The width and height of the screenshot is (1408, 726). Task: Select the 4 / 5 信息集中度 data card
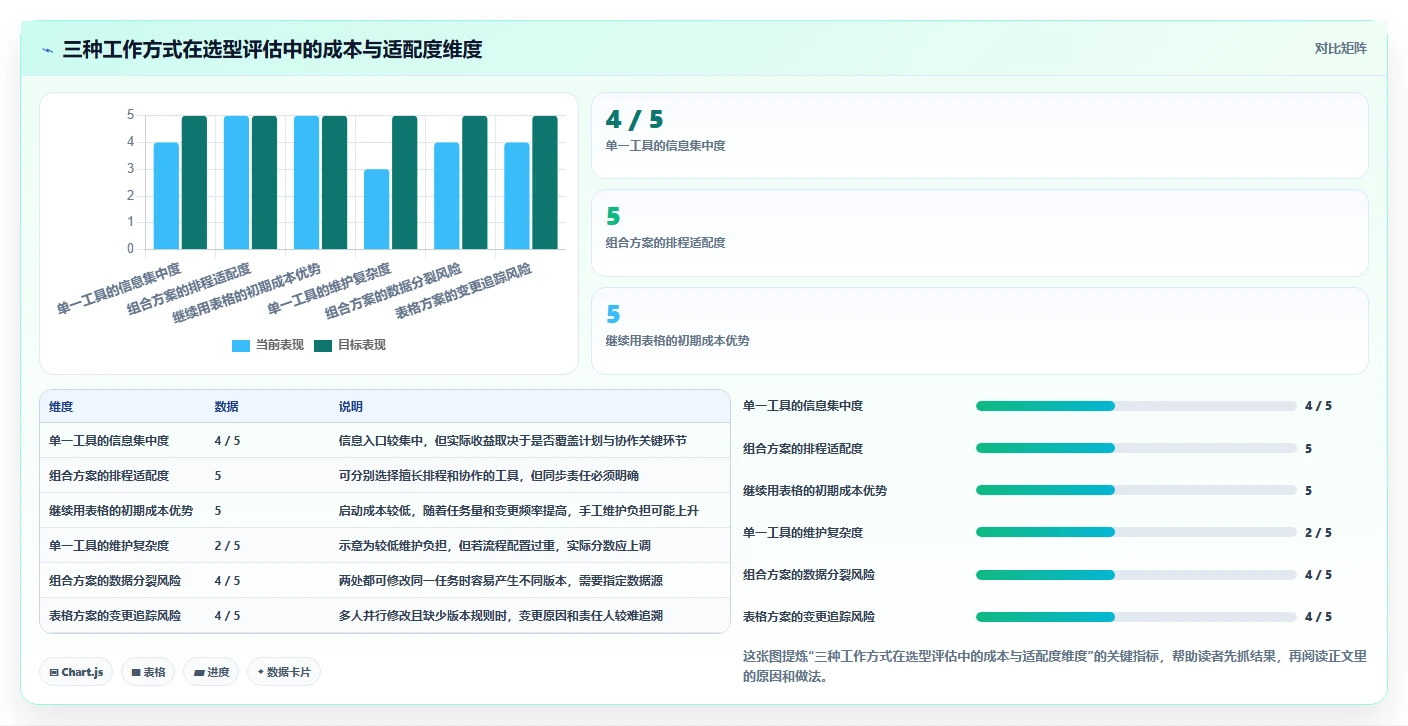[x=979, y=135]
